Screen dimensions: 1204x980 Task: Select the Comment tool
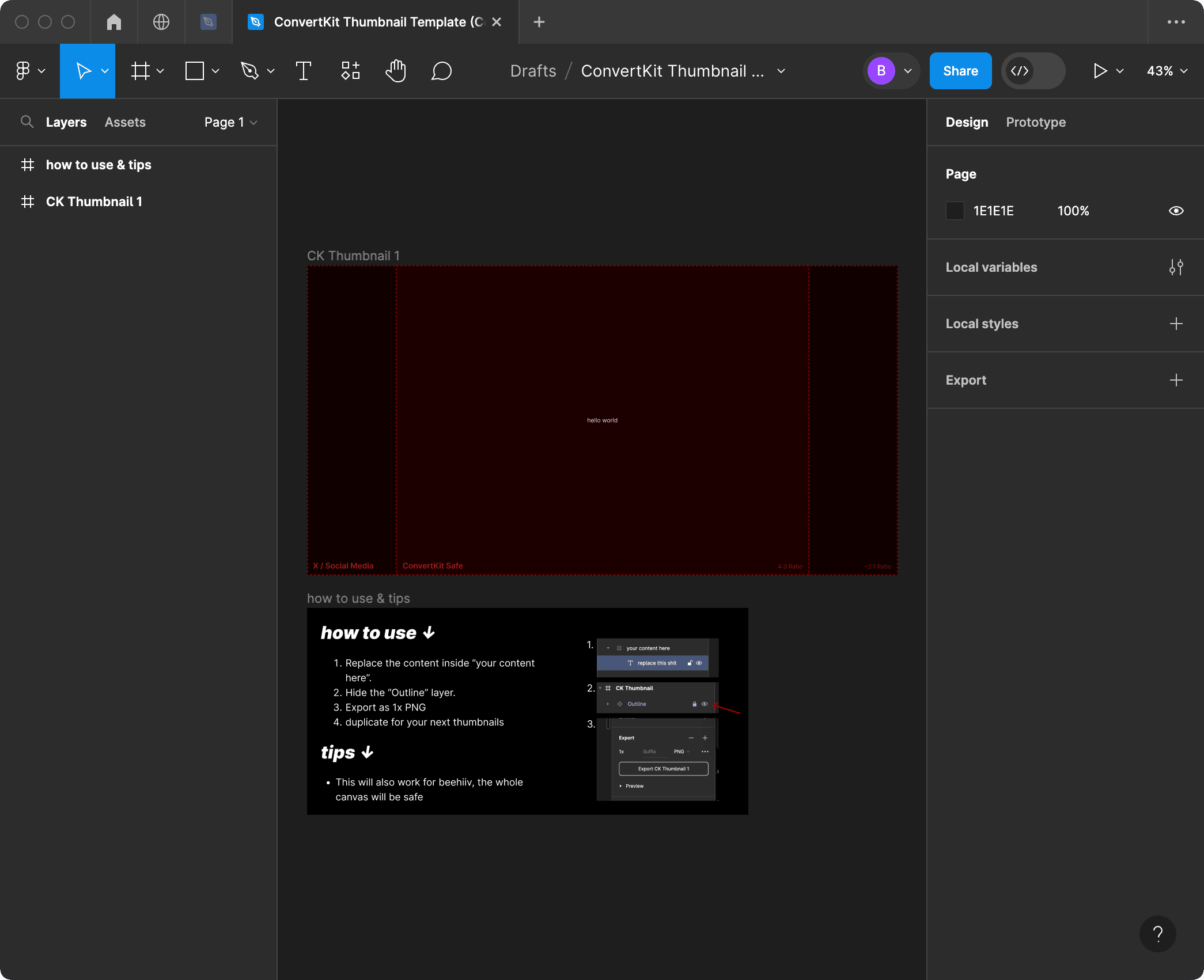click(x=442, y=71)
